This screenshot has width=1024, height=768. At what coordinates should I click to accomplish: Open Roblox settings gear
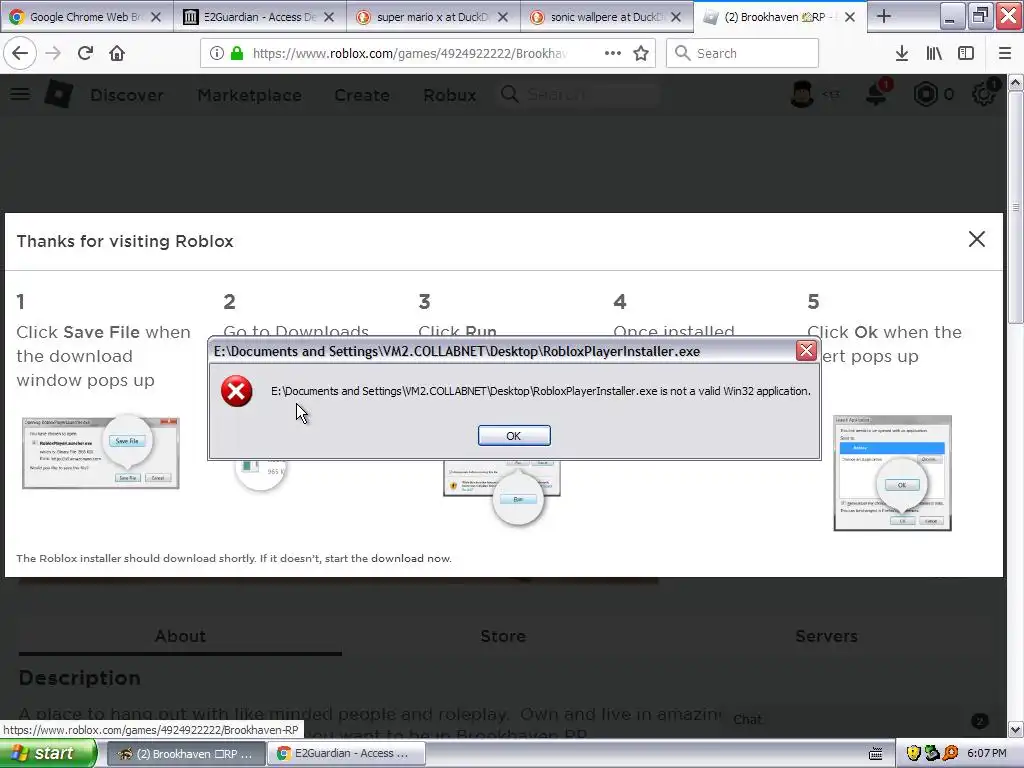pos(984,94)
